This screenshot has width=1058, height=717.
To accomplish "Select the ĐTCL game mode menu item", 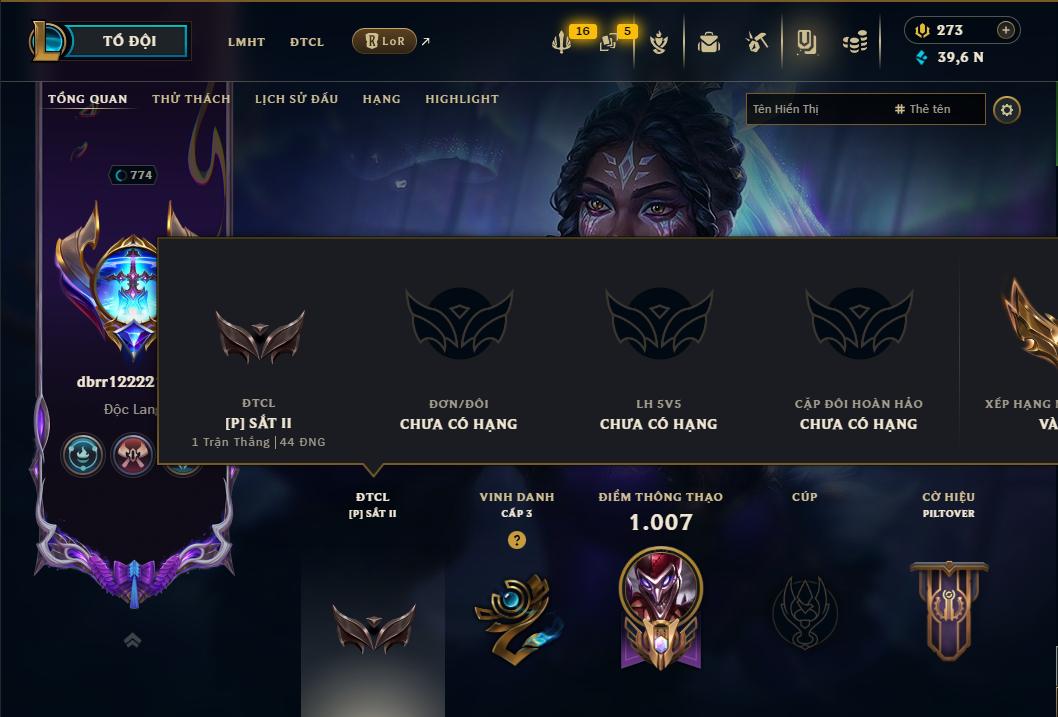I will pos(307,42).
